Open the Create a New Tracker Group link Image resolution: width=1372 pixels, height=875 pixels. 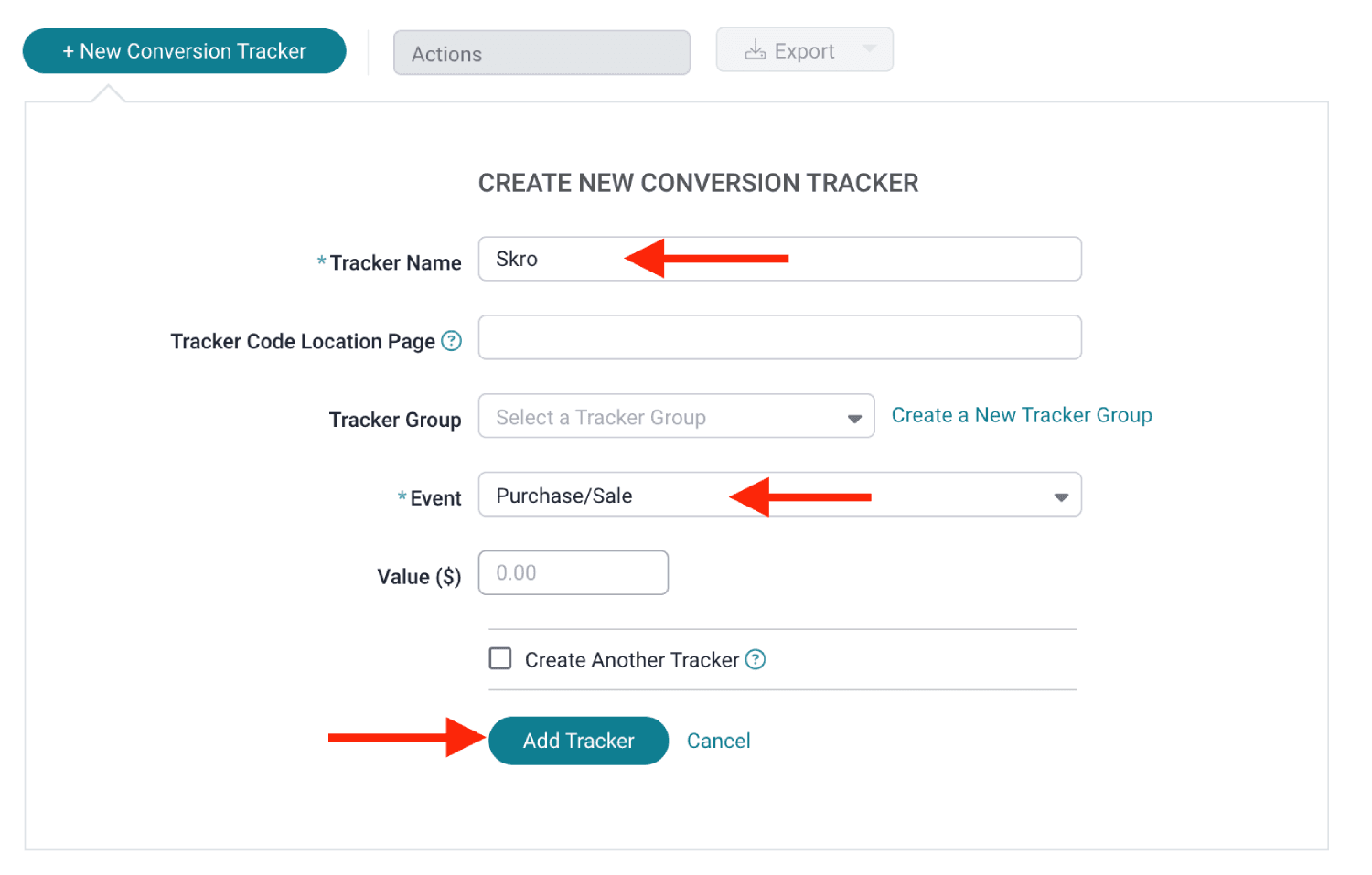click(1022, 415)
